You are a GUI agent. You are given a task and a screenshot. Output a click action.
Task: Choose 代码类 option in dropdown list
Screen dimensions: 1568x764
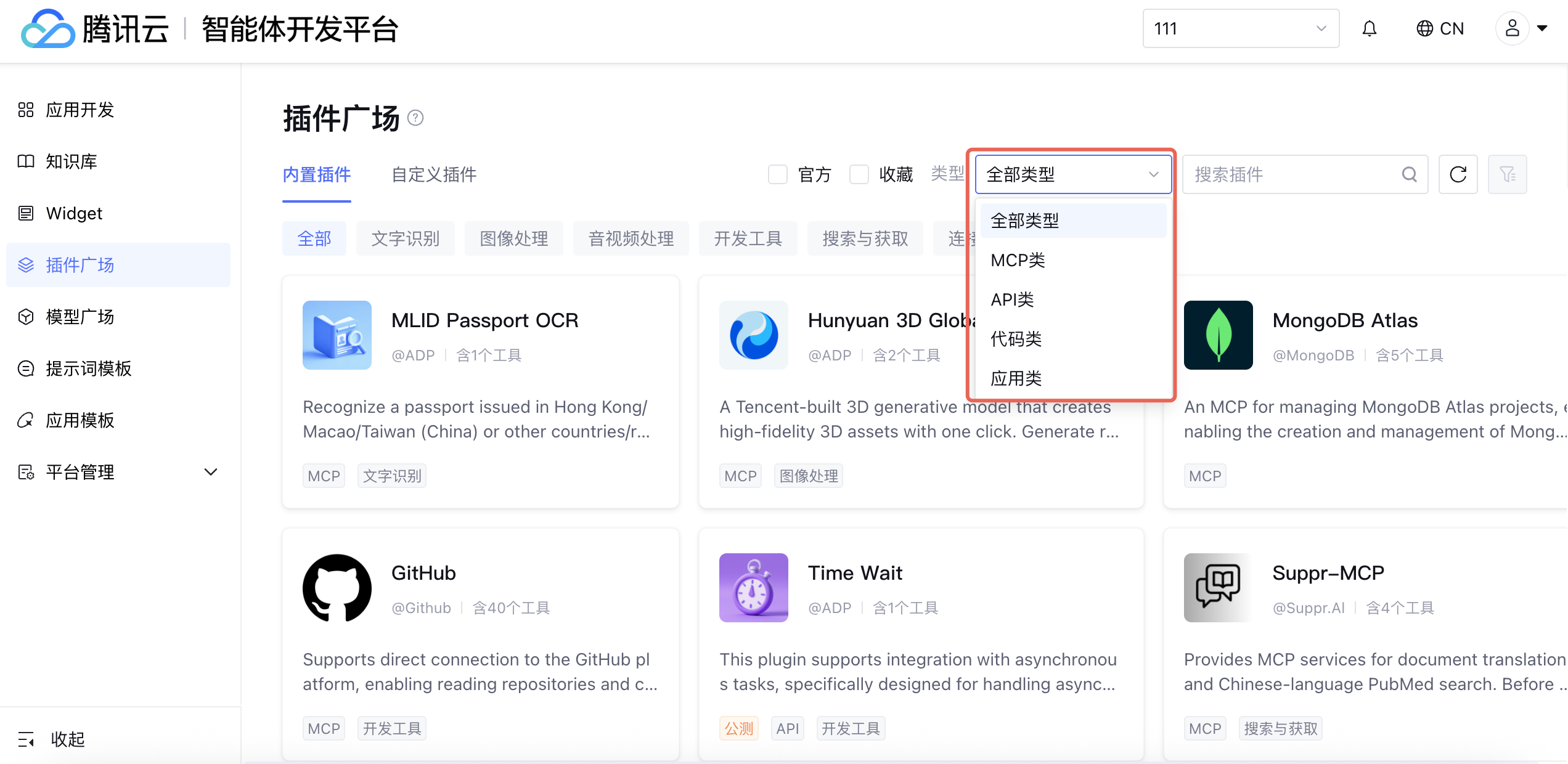(x=1016, y=339)
